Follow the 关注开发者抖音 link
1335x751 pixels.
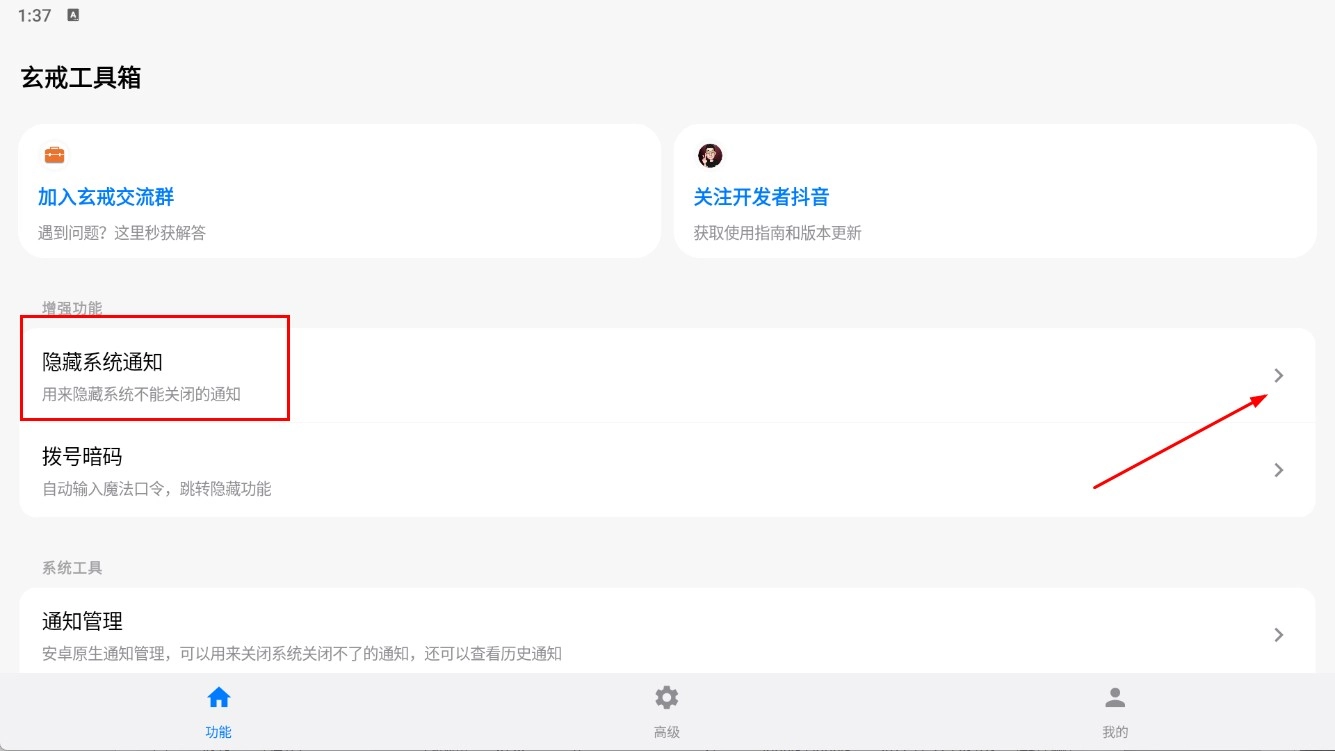pyautogui.click(x=761, y=197)
